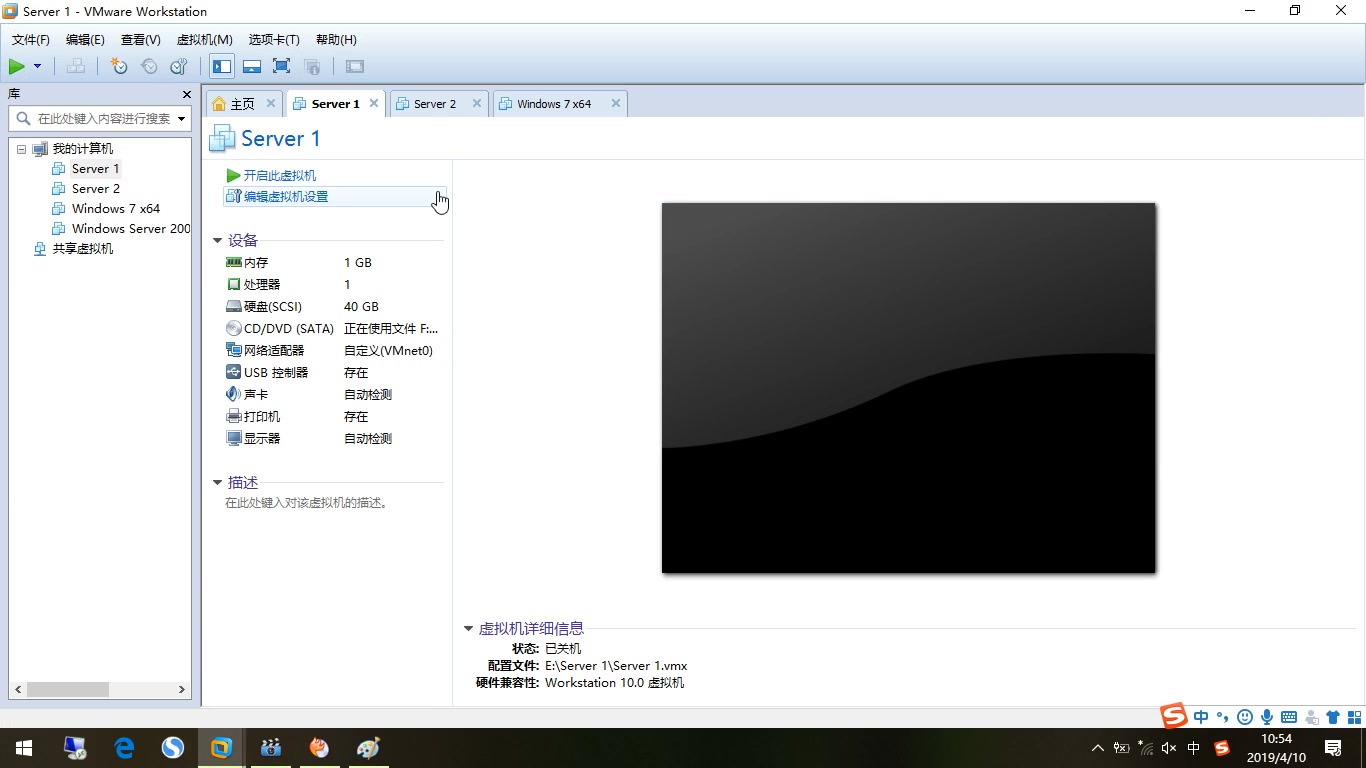Open the Sogou soft keyboard icon
This screenshot has height=768, width=1366.
(1289, 717)
